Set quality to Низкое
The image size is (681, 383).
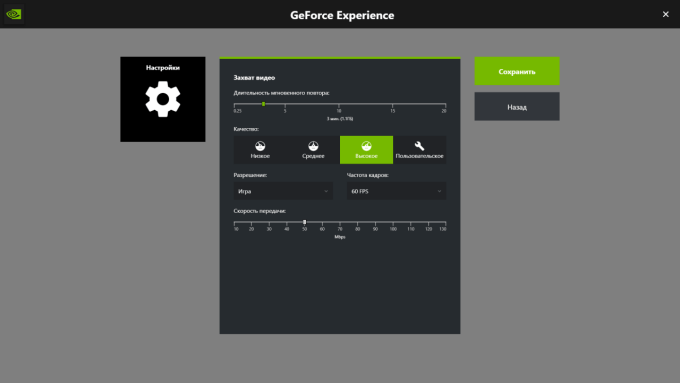click(x=260, y=150)
